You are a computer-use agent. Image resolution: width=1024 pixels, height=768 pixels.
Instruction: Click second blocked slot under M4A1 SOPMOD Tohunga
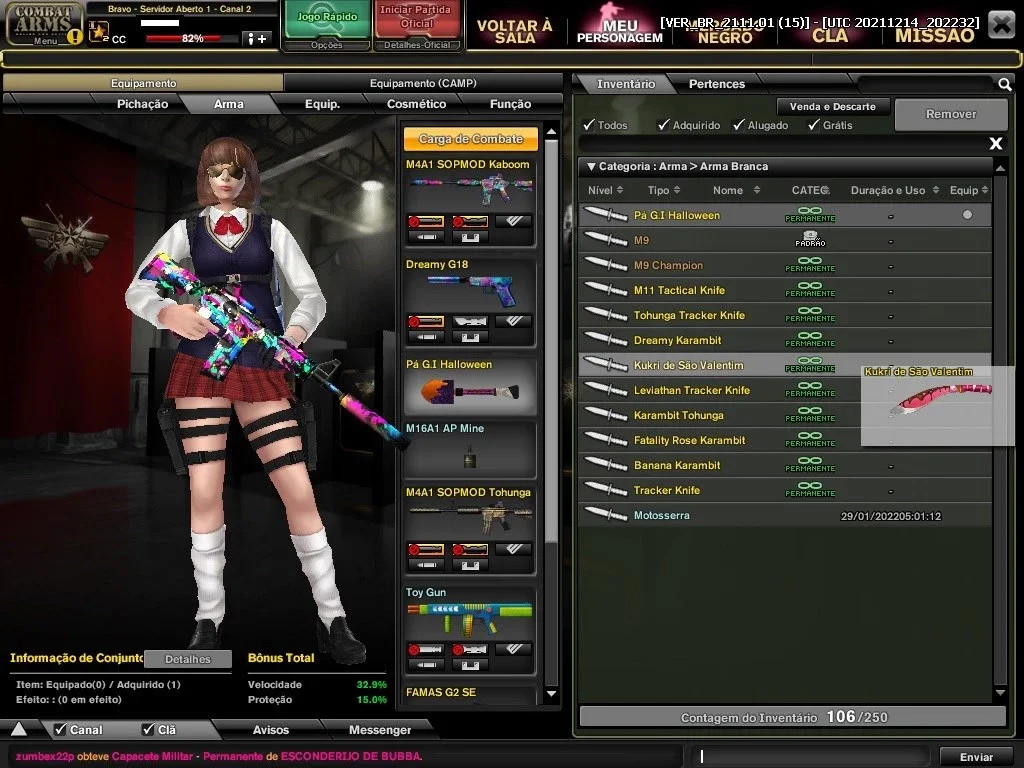pos(470,549)
